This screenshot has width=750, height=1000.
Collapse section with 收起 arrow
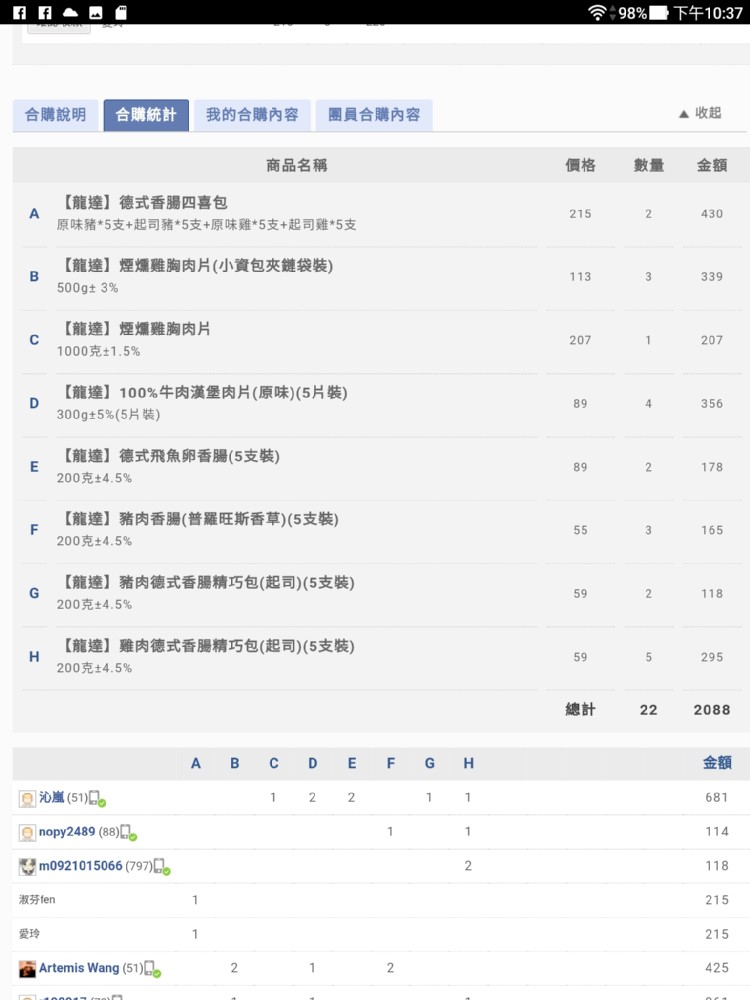pyautogui.click(x=700, y=113)
